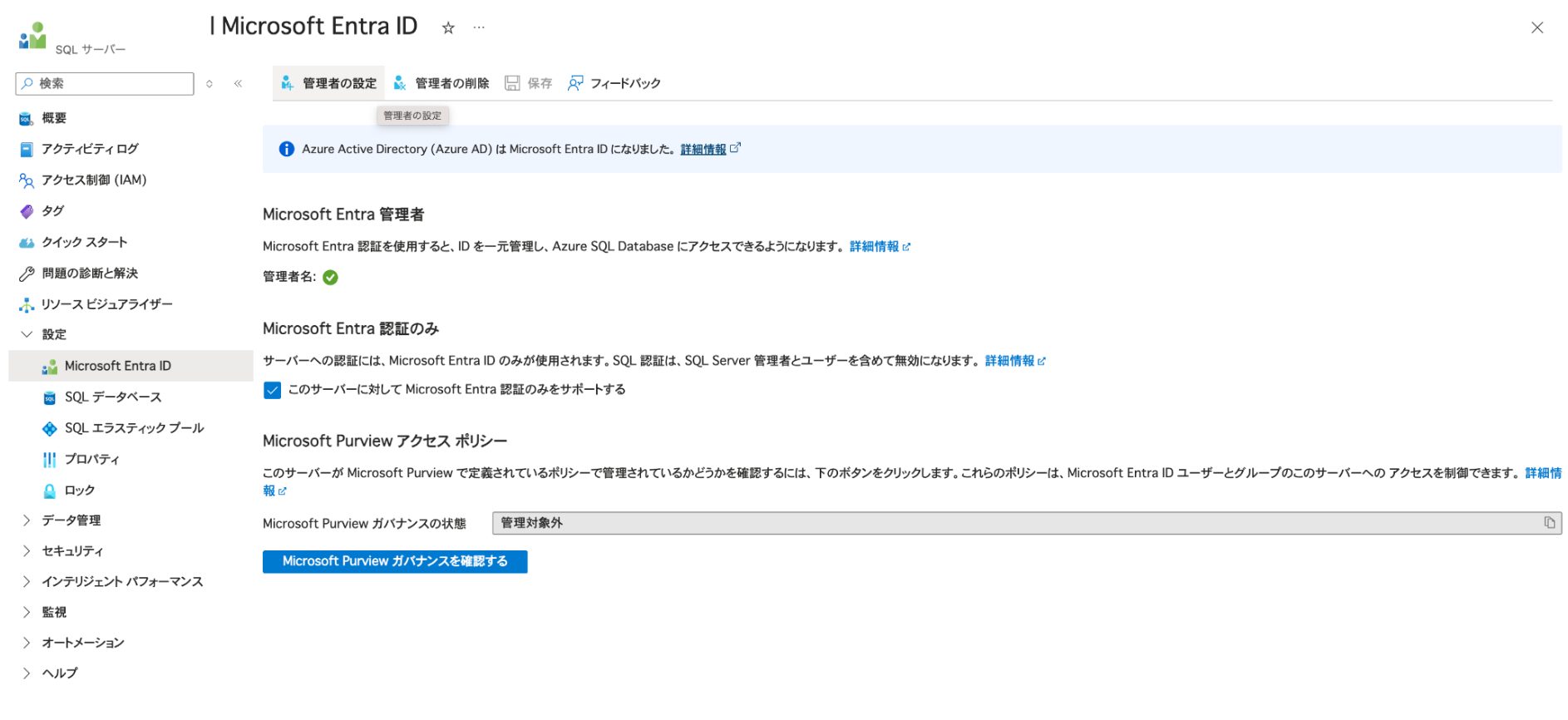
Task: Click the Microsoft Entra 管理者 heading text
Action: [343, 215]
